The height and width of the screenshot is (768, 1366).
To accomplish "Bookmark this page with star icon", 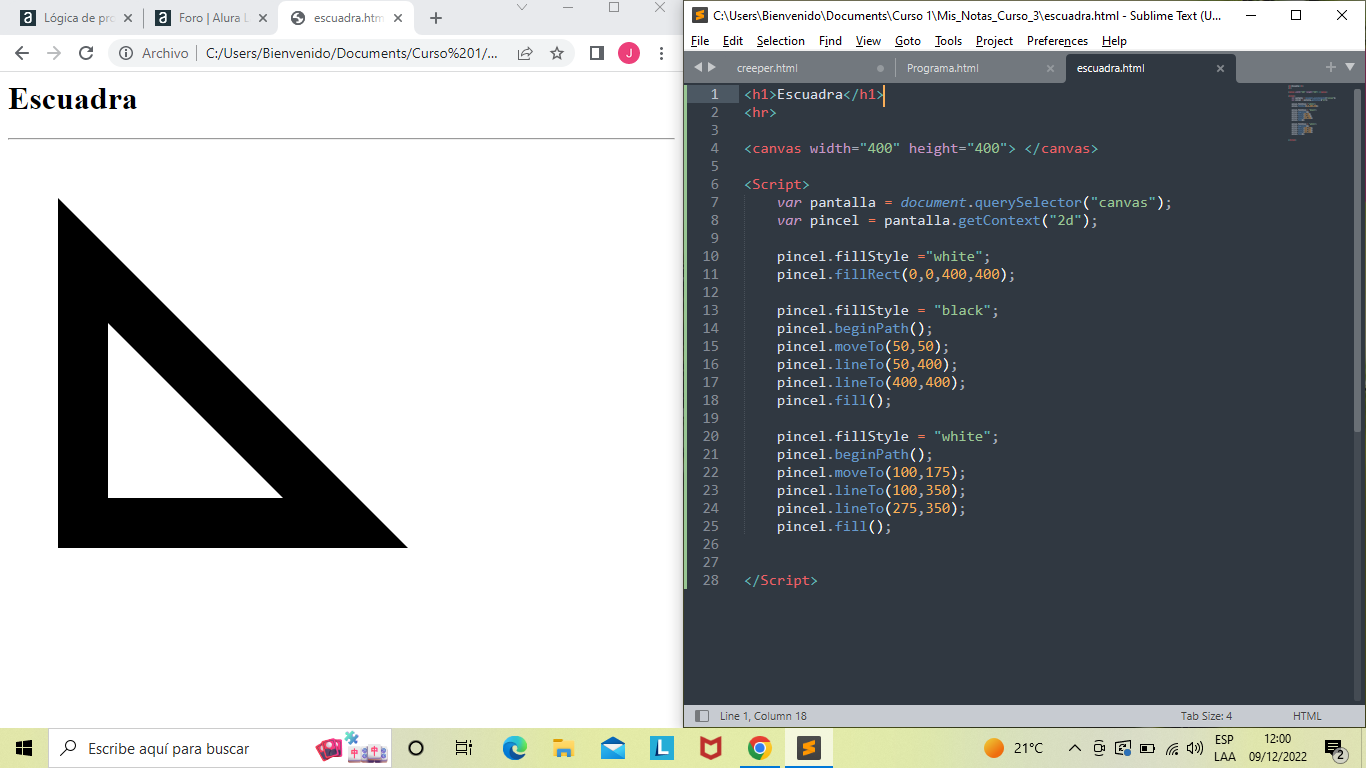I will 557,53.
